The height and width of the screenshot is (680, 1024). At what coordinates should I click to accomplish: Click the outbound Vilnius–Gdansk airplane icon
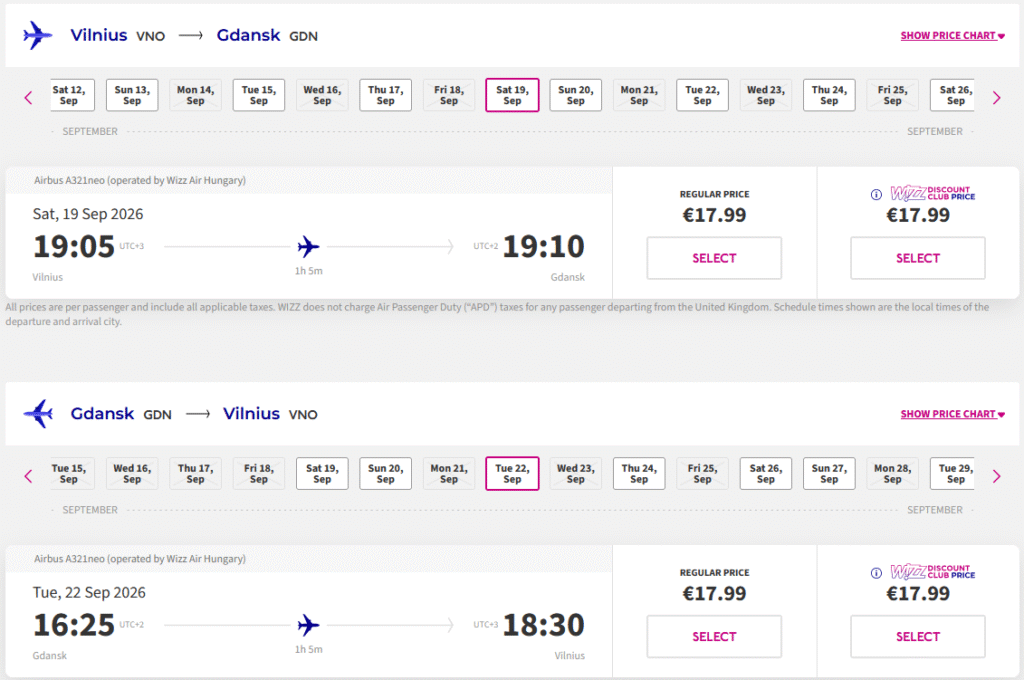(37, 35)
